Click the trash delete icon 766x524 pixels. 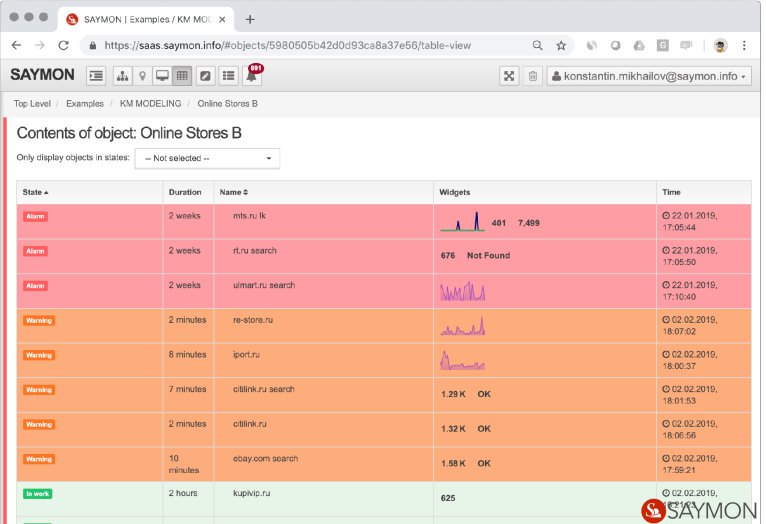click(x=533, y=76)
